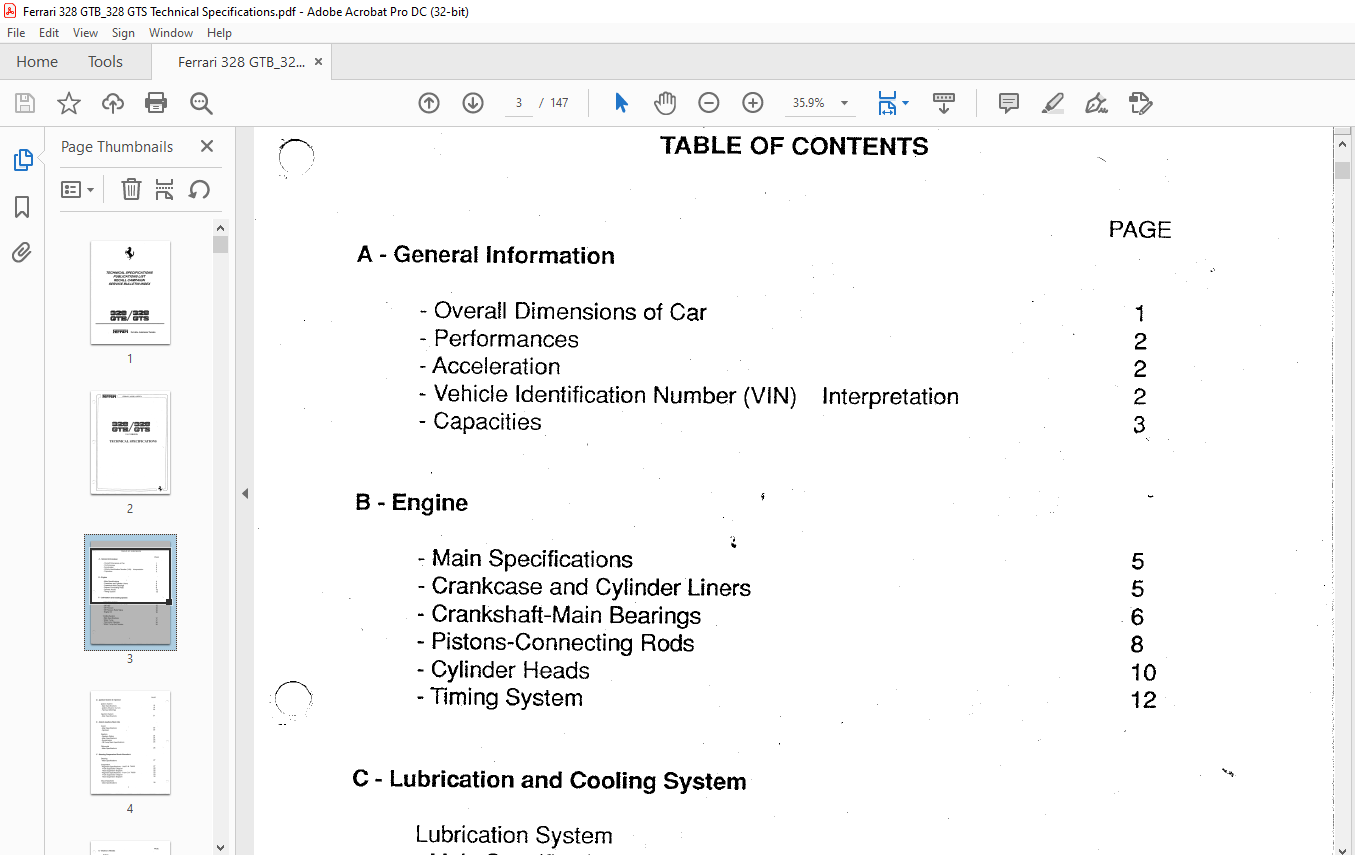Choose the arrow Selection tool

click(621, 103)
